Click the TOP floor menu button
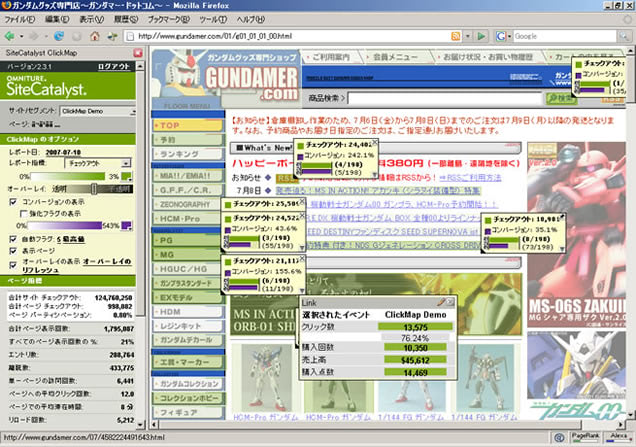 point(188,125)
